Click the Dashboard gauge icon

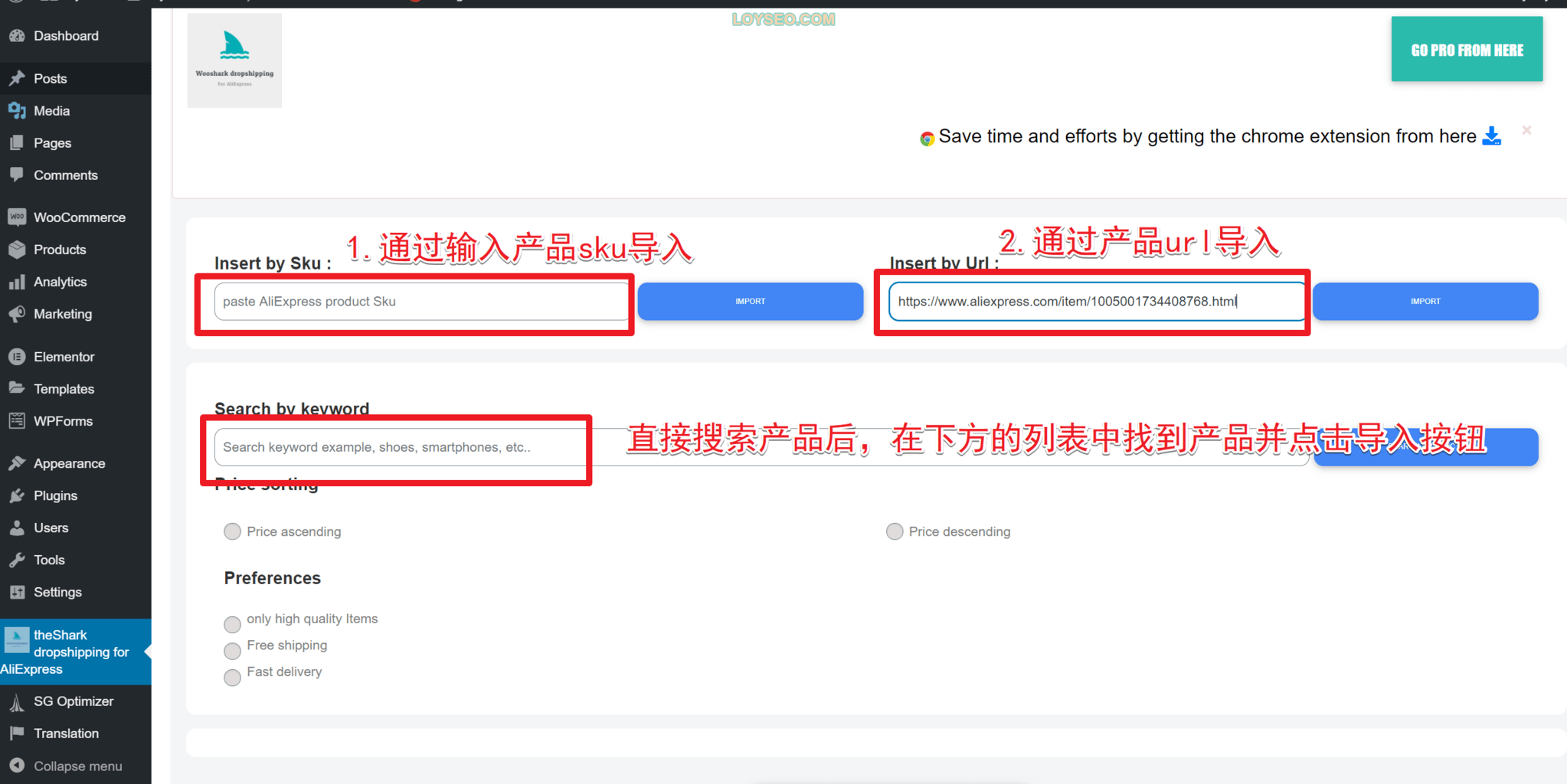(17, 36)
